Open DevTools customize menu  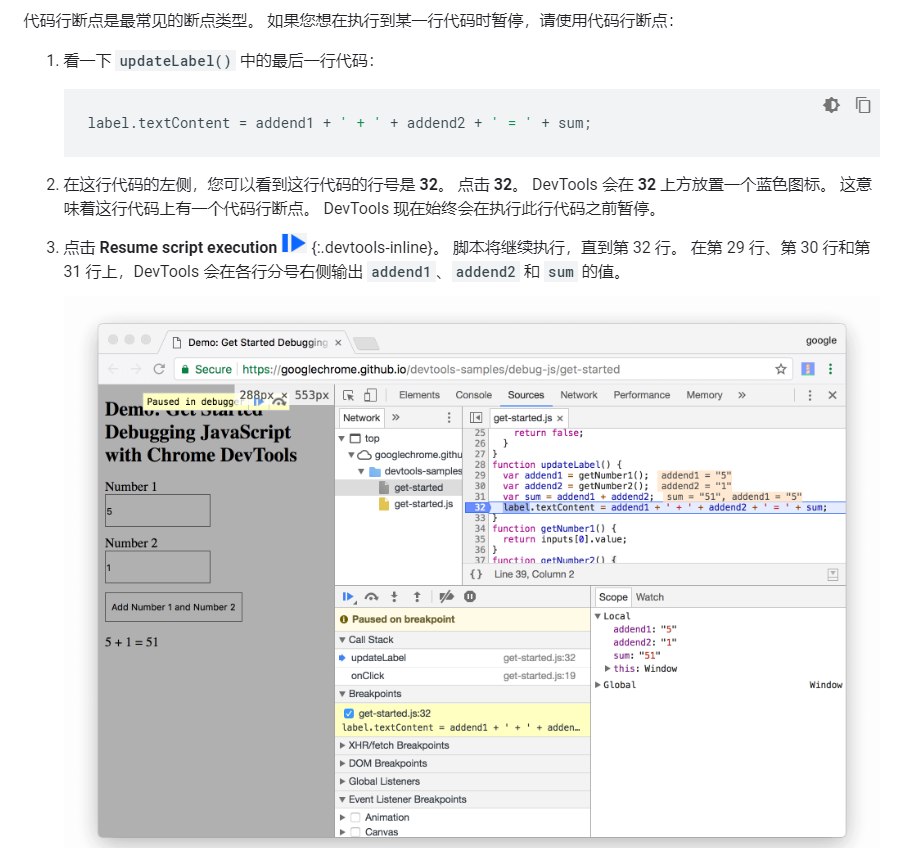(x=810, y=395)
